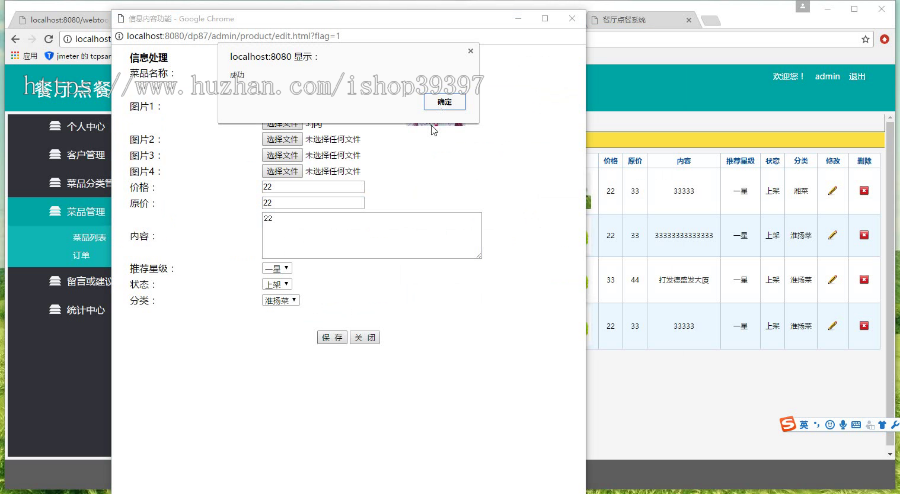Open the 状态 status dropdown

(277, 284)
